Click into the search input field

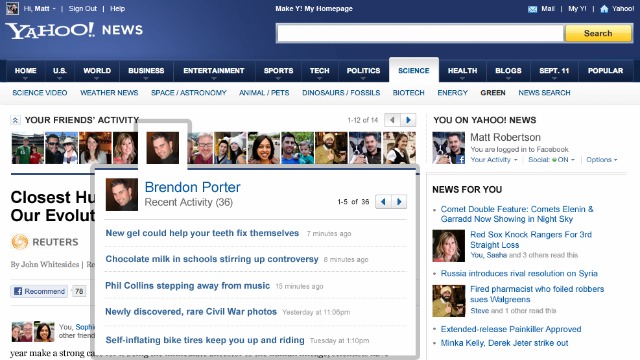pos(420,33)
